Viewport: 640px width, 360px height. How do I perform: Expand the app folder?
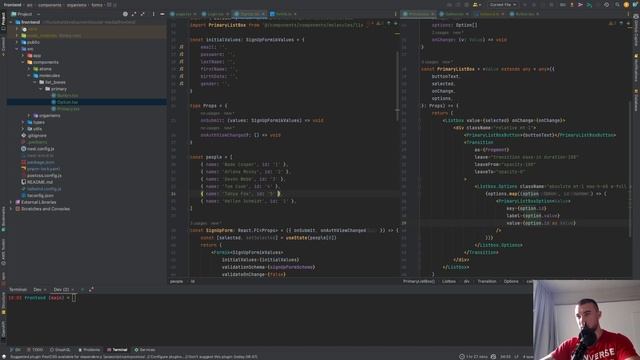coord(23,56)
